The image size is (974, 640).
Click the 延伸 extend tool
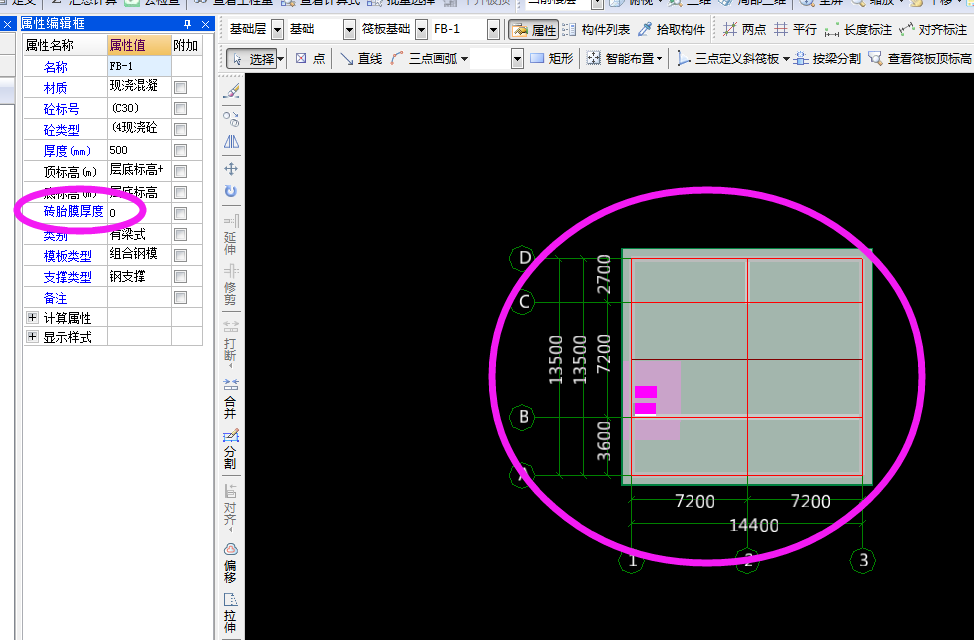coord(230,235)
